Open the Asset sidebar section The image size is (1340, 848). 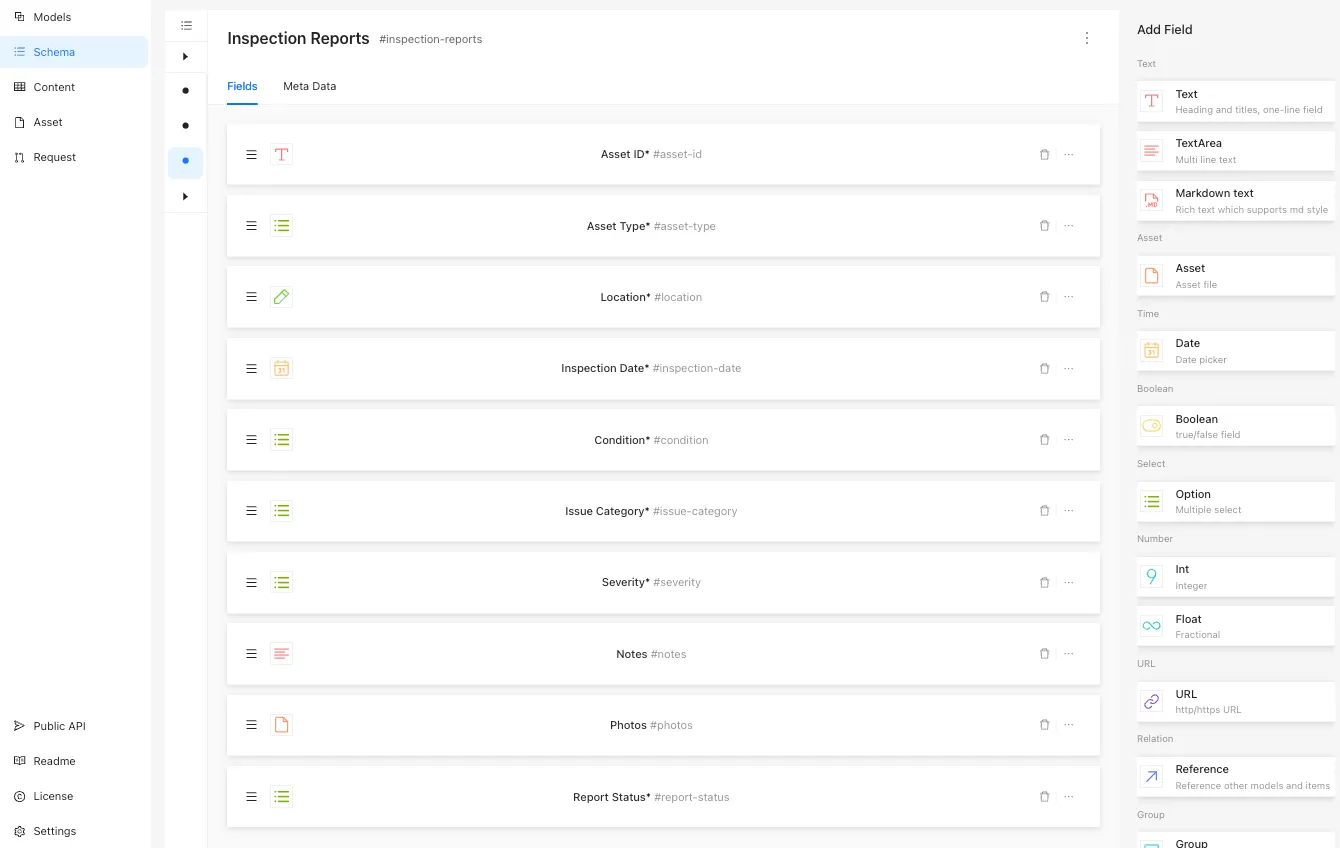tap(74, 122)
